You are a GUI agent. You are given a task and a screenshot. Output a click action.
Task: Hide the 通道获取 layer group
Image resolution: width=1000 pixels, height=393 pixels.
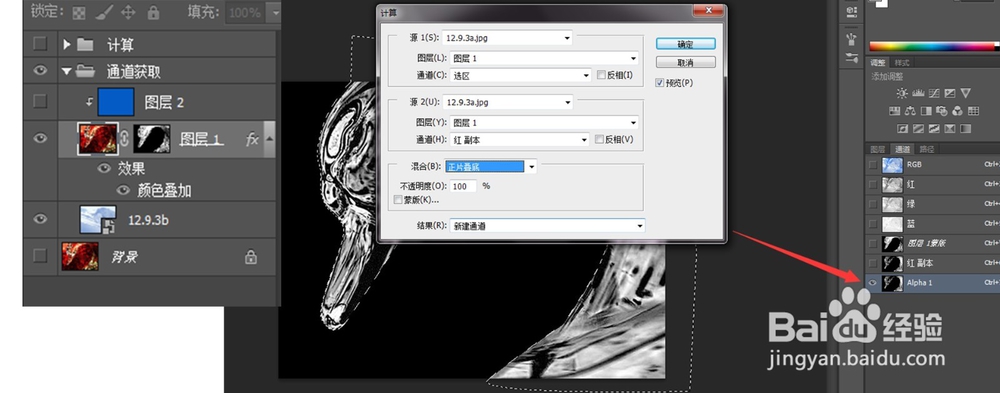pyautogui.click(x=40, y=70)
